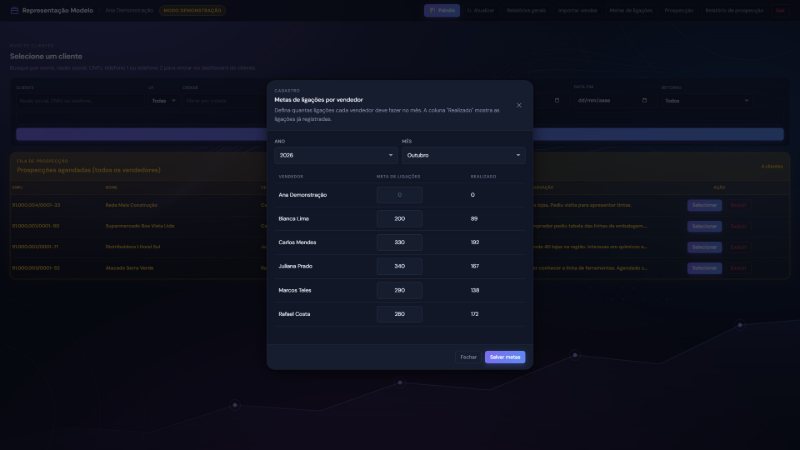Open the calendar icon of the Data fim field
800x450 pixels.
tap(644, 101)
